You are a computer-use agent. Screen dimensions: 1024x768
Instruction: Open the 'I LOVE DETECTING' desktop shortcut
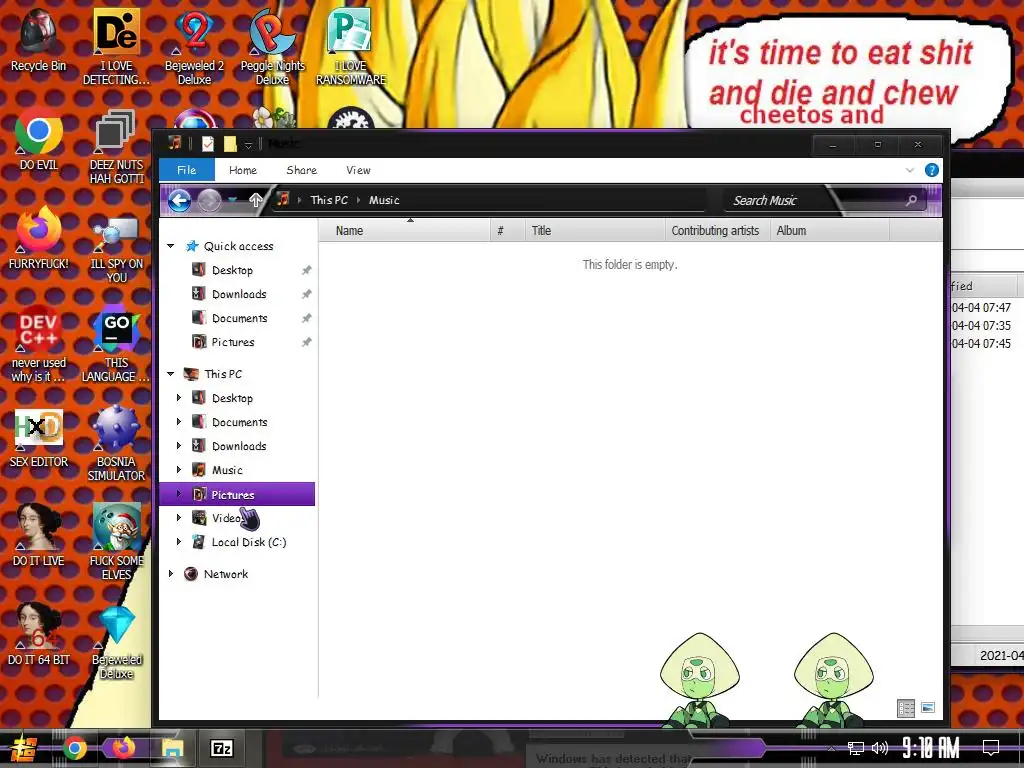(x=116, y=46)
